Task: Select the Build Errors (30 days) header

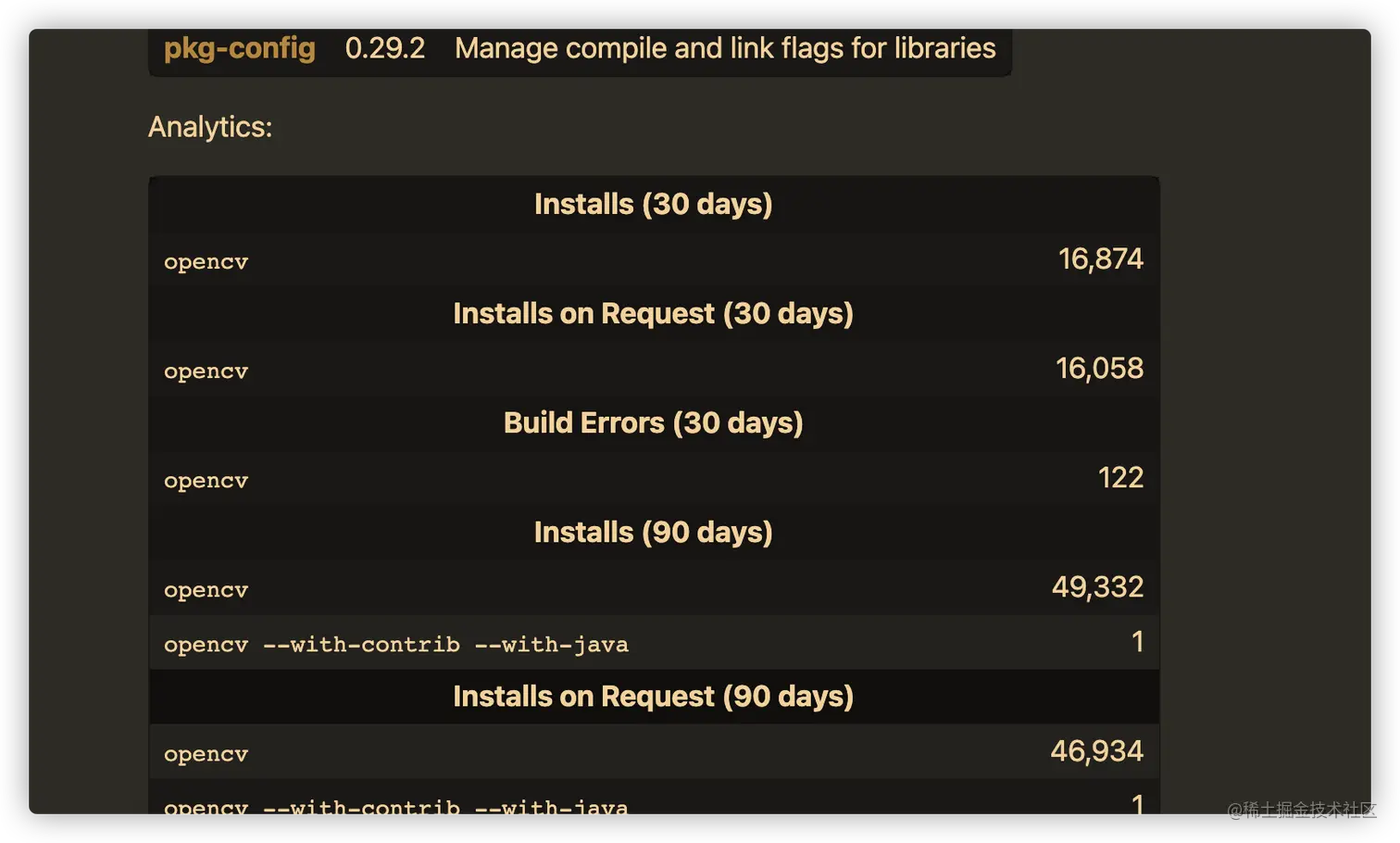Action: pos(653,422)
